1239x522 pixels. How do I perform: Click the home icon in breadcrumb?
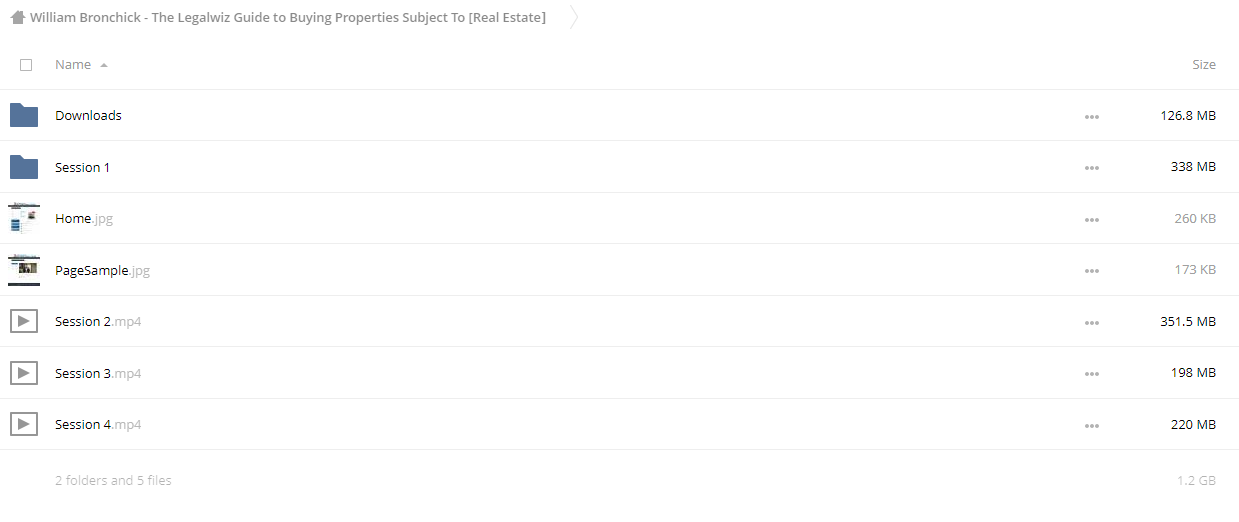pyautogui.click(x=17, y=17)
